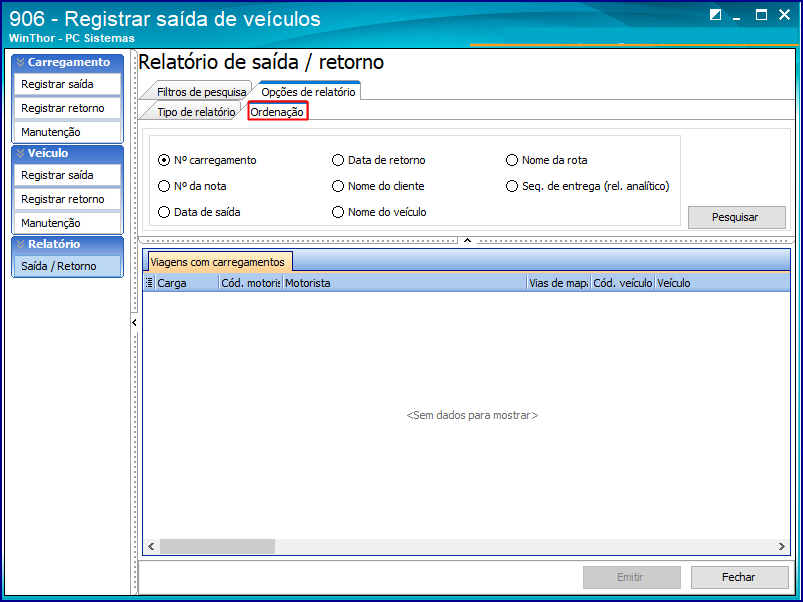
Task: Collapse the Carregamento section header
Action: coord(67,62)
